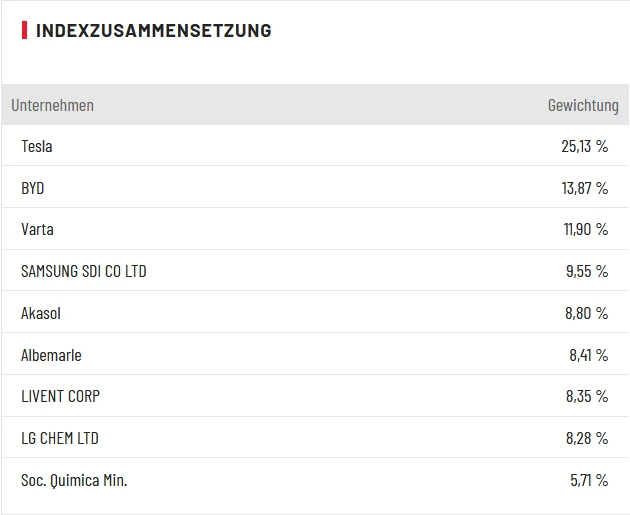Click the Unternehmen column header
The height and width of the screenshot is (515, 630).
52,105
